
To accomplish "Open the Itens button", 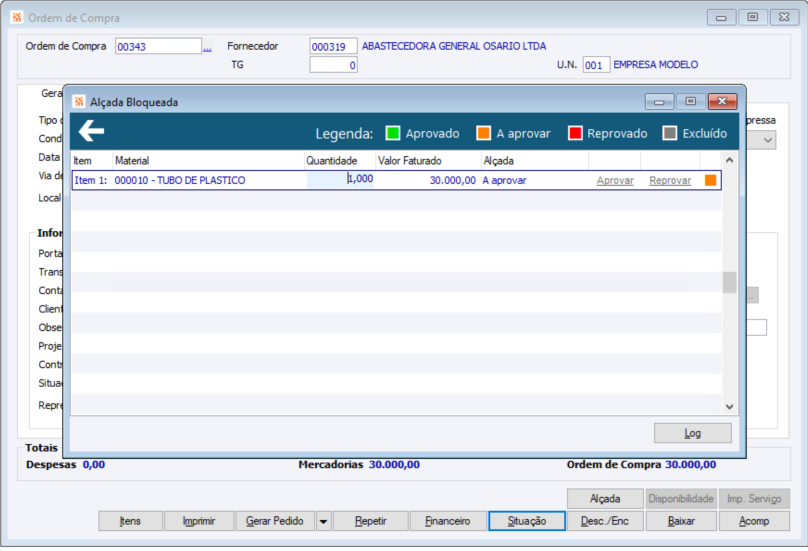I will [x=130, y=521].
